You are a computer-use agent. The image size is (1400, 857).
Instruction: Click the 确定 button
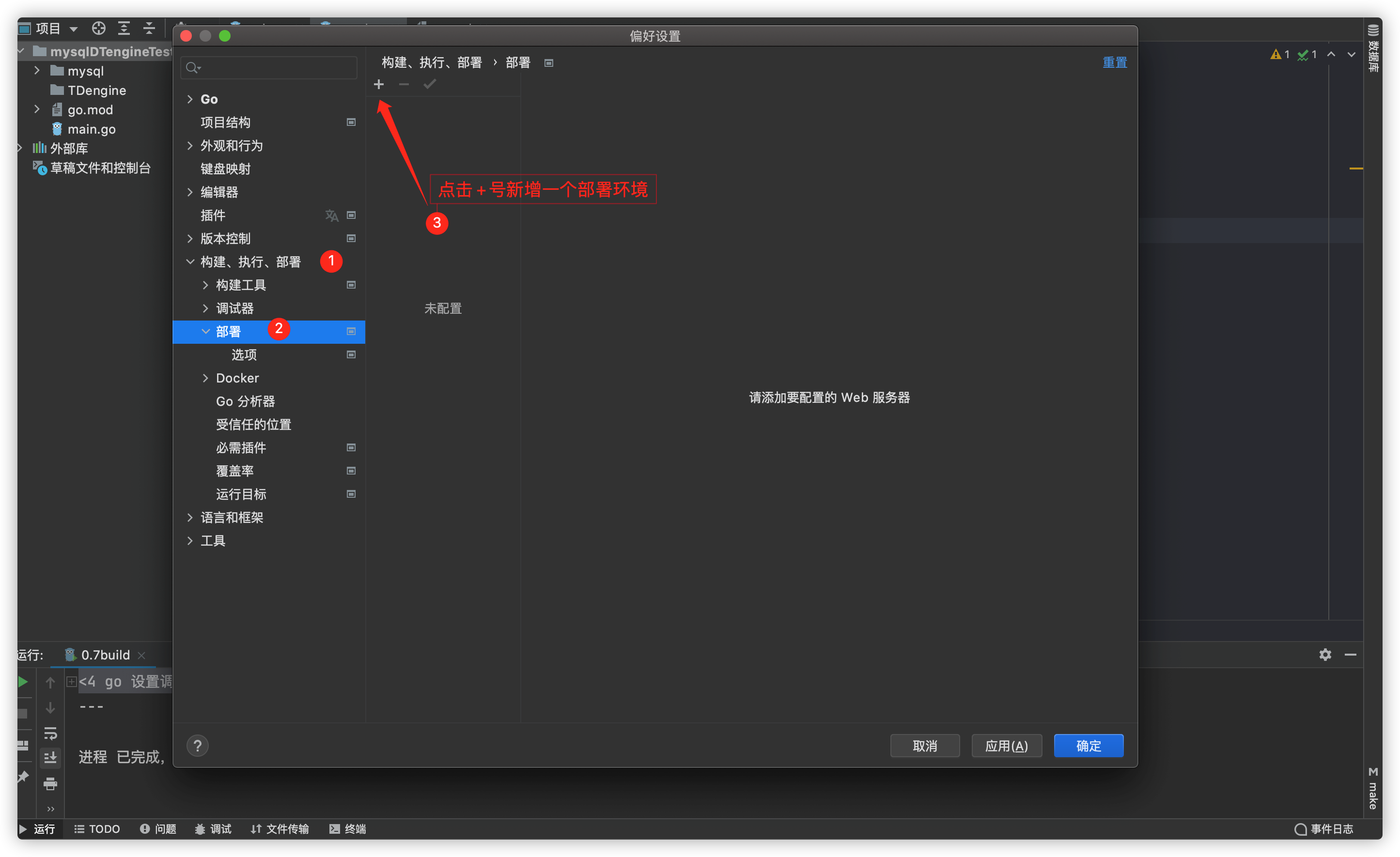[x=1088, y=746]
